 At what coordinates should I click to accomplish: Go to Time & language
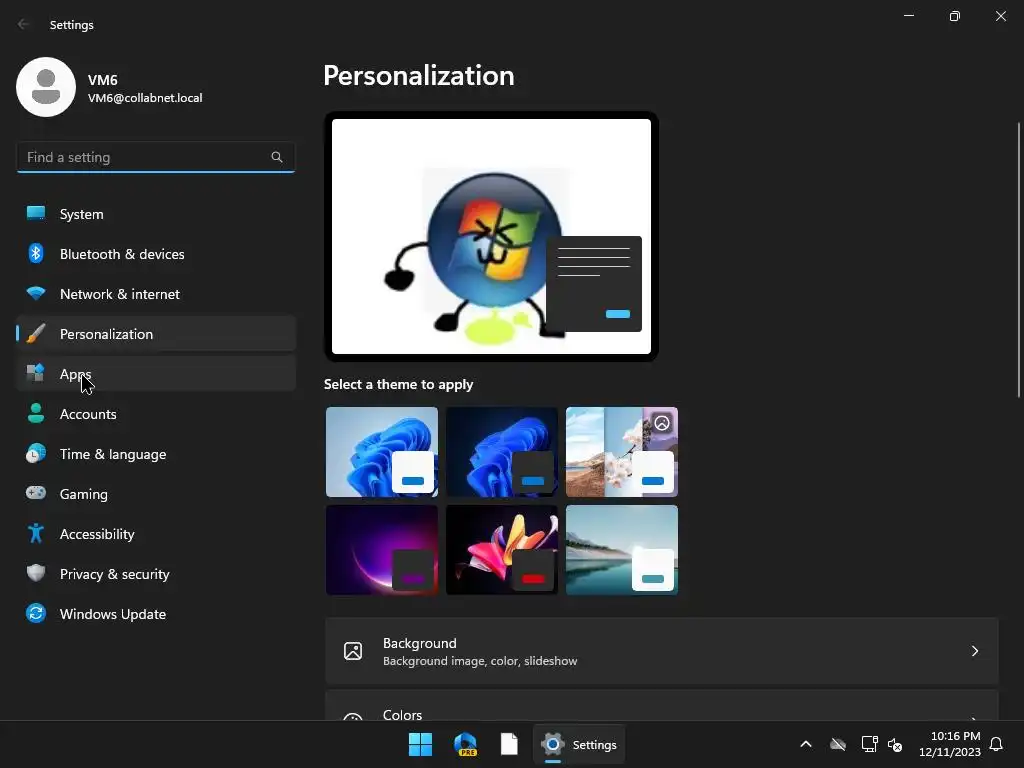click(x=156, y=454)
